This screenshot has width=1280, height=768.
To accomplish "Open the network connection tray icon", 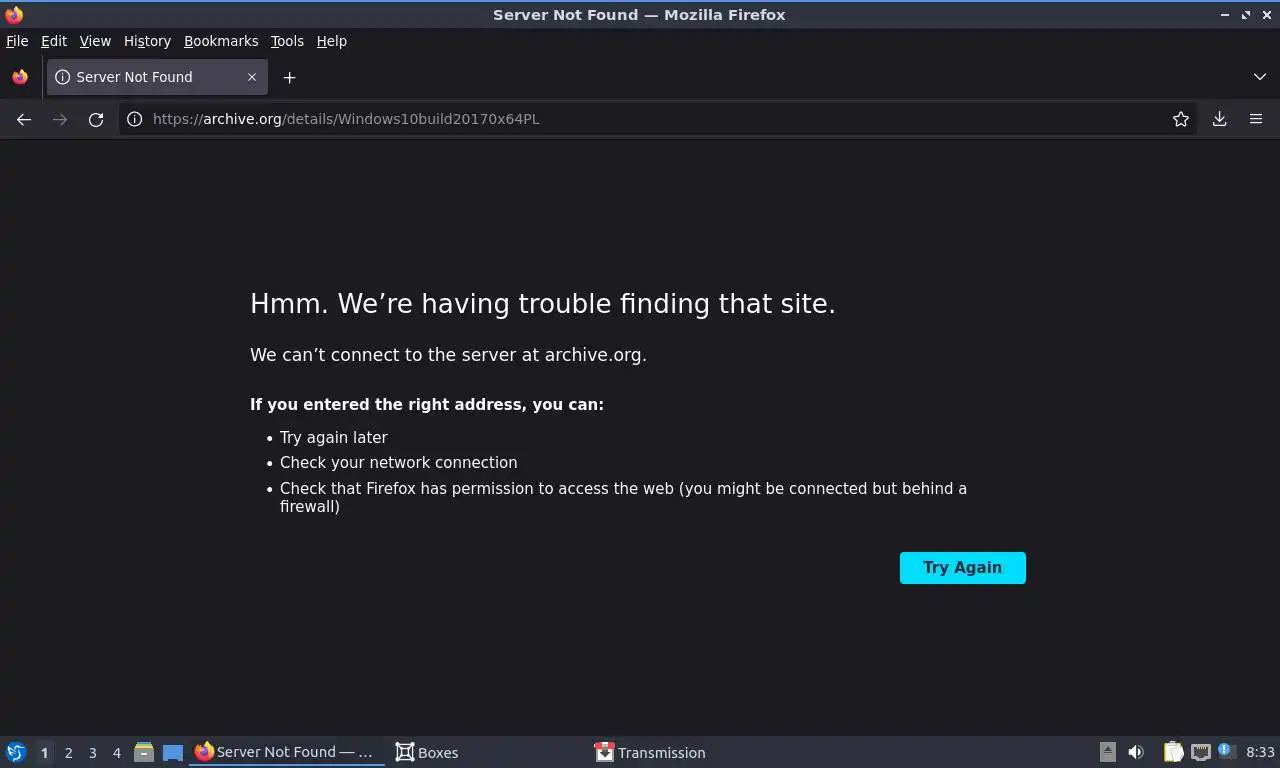I will point(1200,752).
